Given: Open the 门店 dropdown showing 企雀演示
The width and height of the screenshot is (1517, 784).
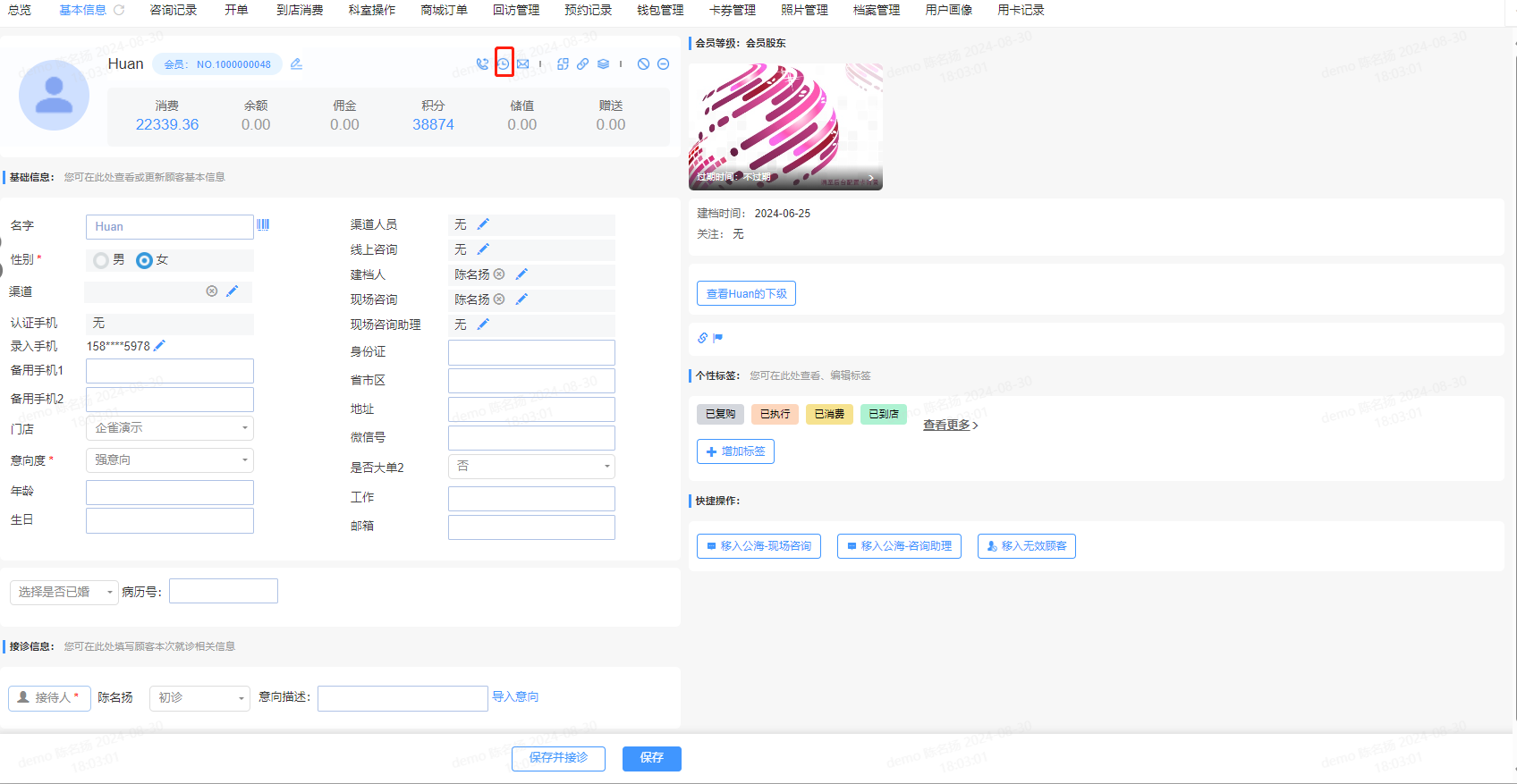Looking at the screenshot, I should click(x=169, y=428).
